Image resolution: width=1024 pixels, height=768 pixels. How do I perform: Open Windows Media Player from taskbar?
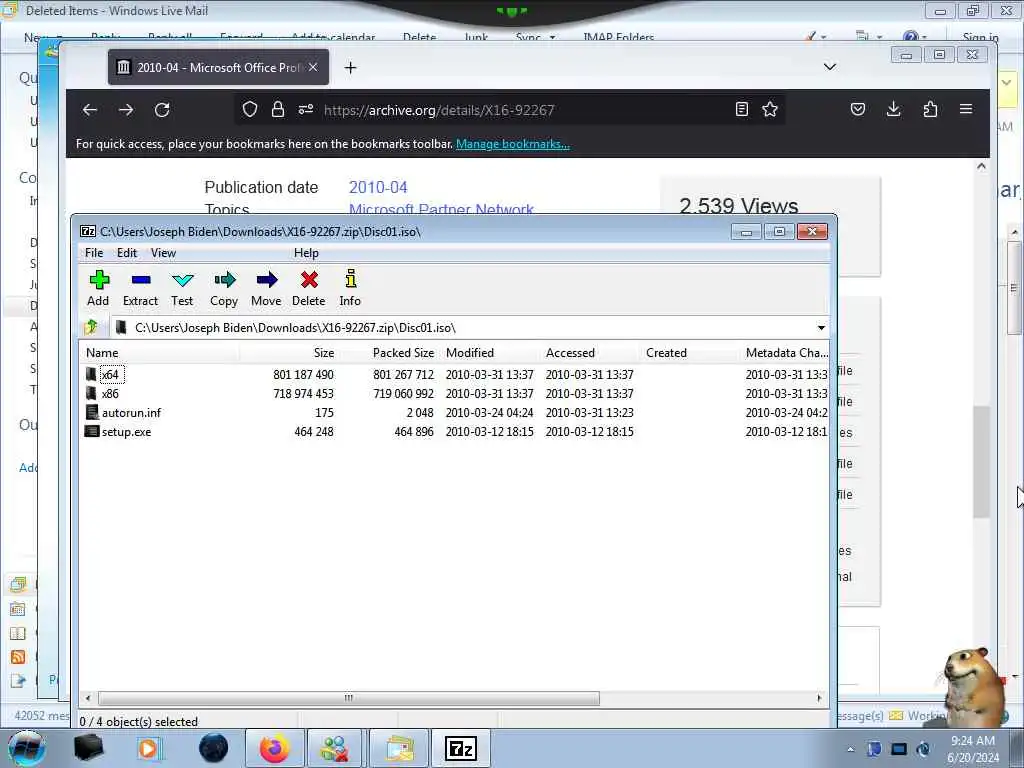tap(149, 748)
